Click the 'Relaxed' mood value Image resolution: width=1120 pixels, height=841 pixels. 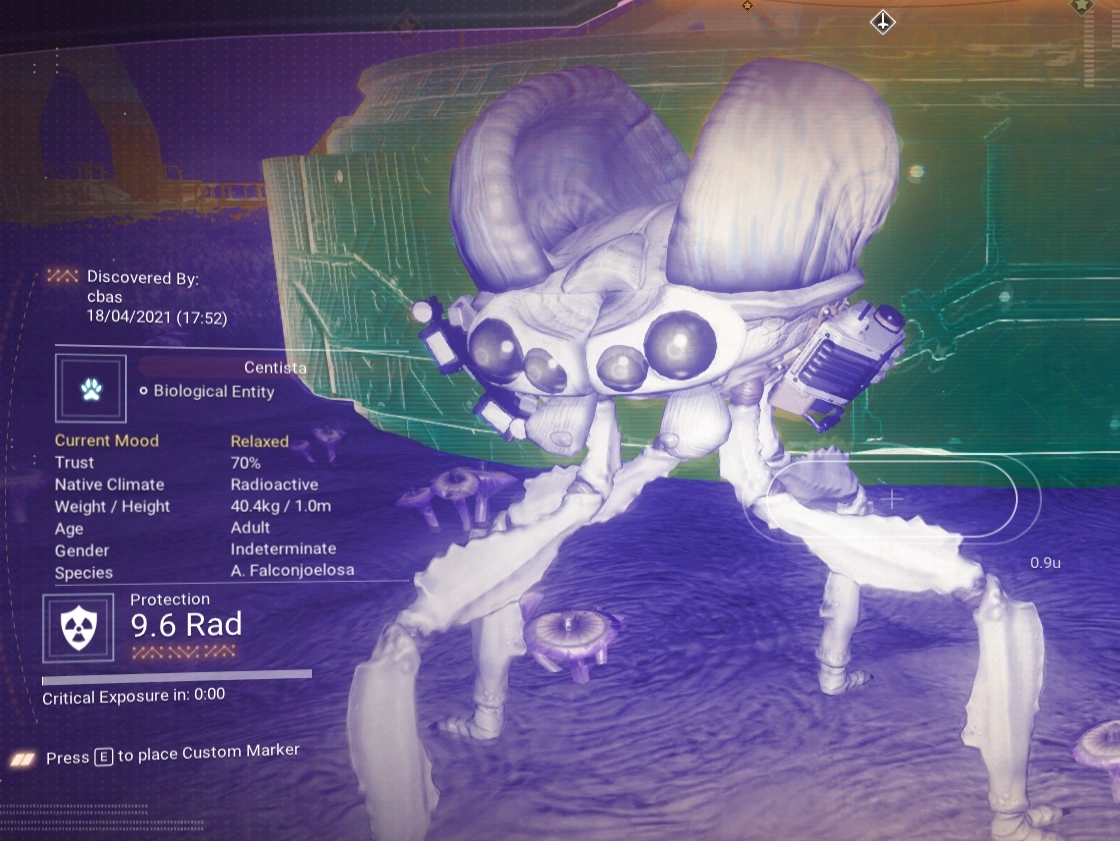click(260, 441)
